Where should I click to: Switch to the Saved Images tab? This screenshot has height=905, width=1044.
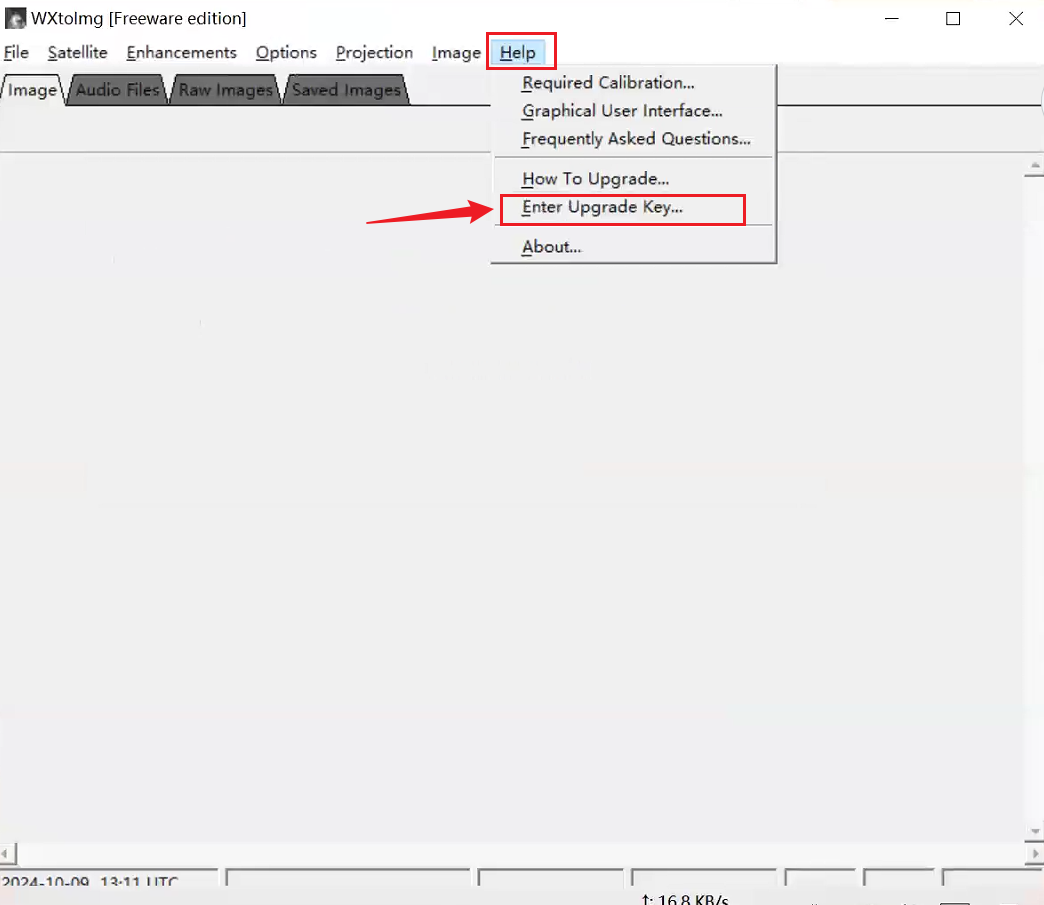346,90
